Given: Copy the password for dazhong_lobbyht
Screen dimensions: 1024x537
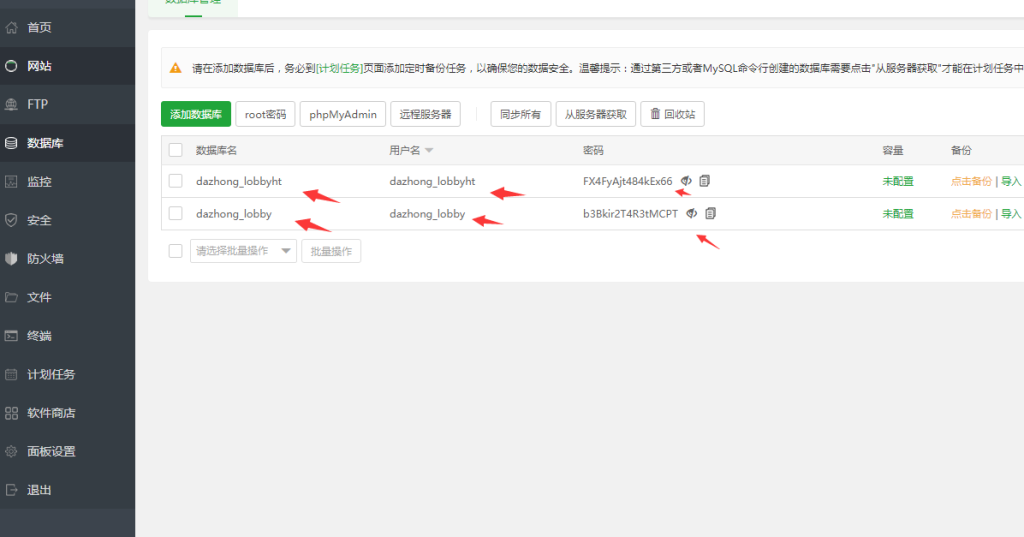Looking at the screenshot, I should point(704,181).
